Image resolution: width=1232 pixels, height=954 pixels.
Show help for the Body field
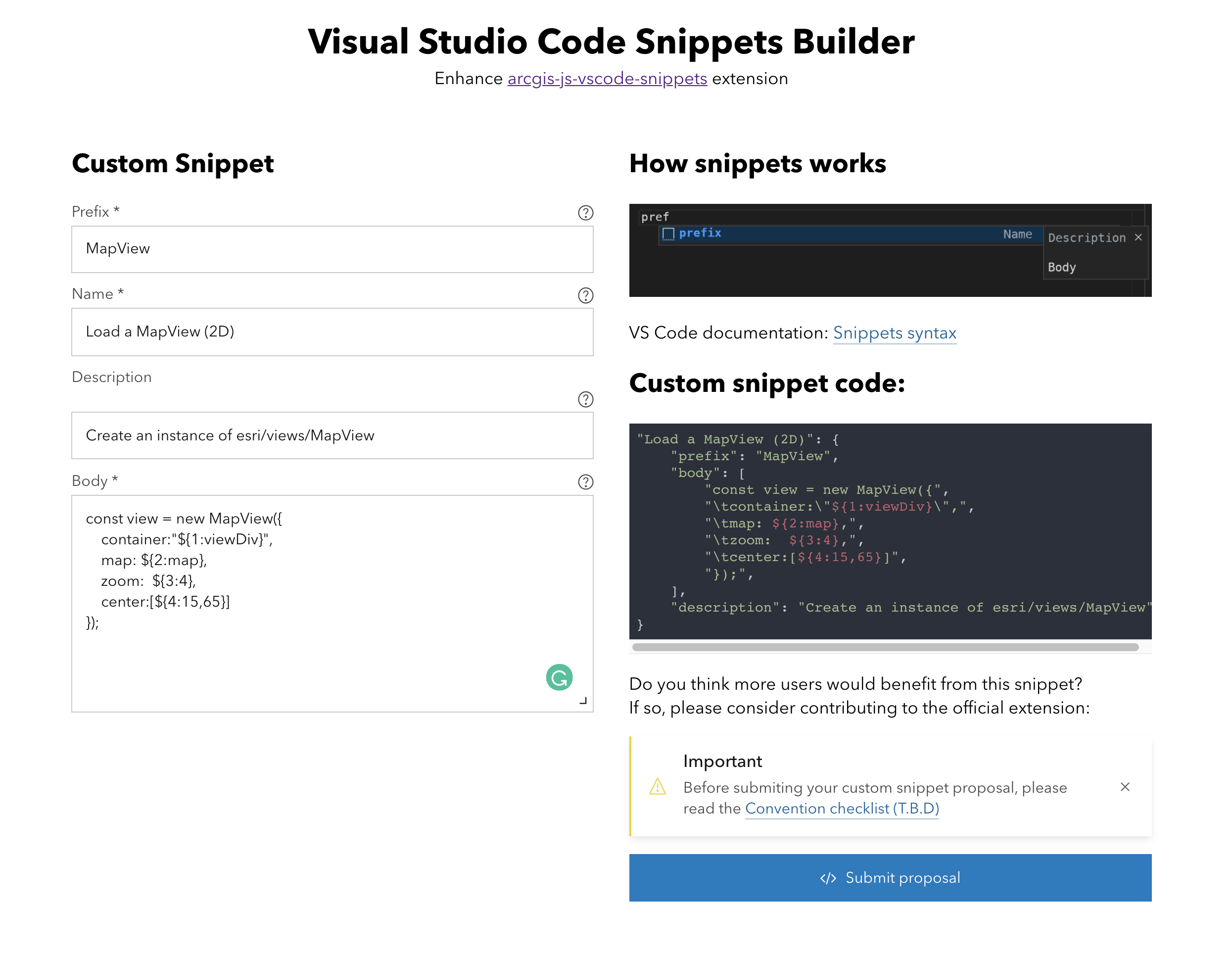585,482
